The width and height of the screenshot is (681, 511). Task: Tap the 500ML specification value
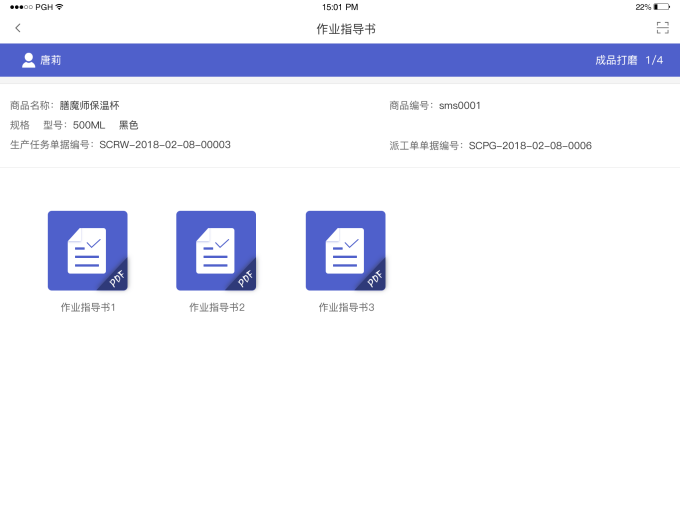coord(89,125)
